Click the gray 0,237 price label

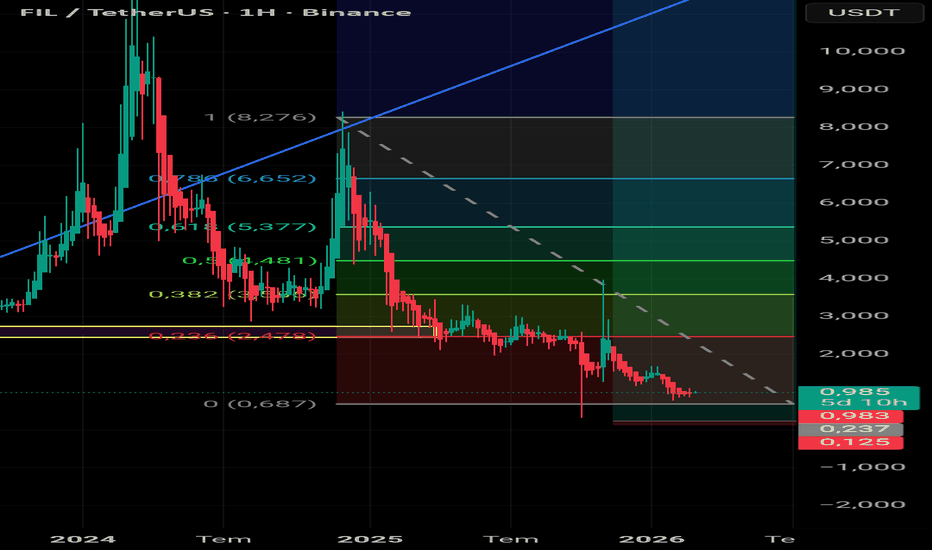pos(851,429)
